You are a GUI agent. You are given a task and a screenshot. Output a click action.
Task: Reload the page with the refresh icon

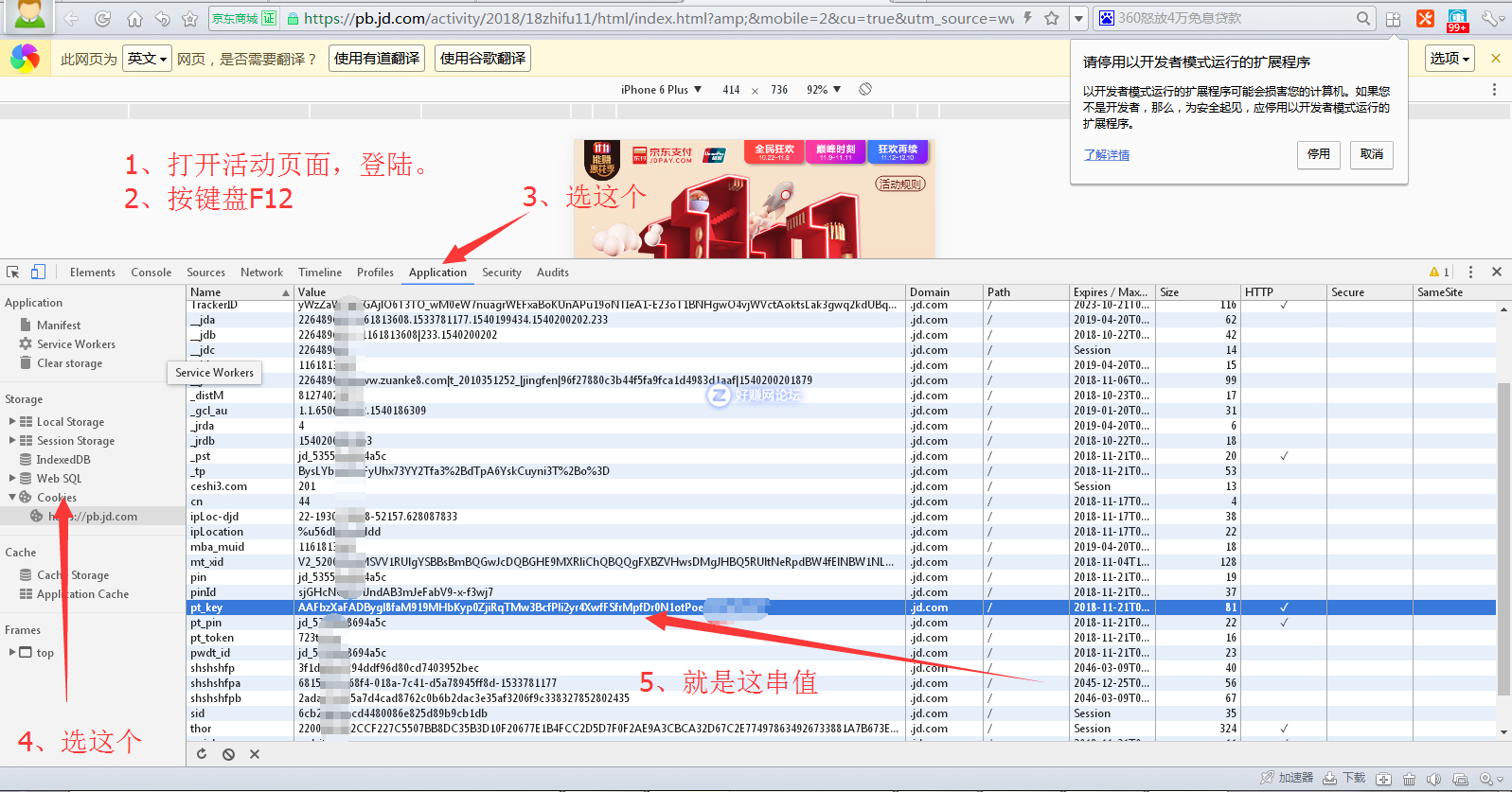pos(103,18)
